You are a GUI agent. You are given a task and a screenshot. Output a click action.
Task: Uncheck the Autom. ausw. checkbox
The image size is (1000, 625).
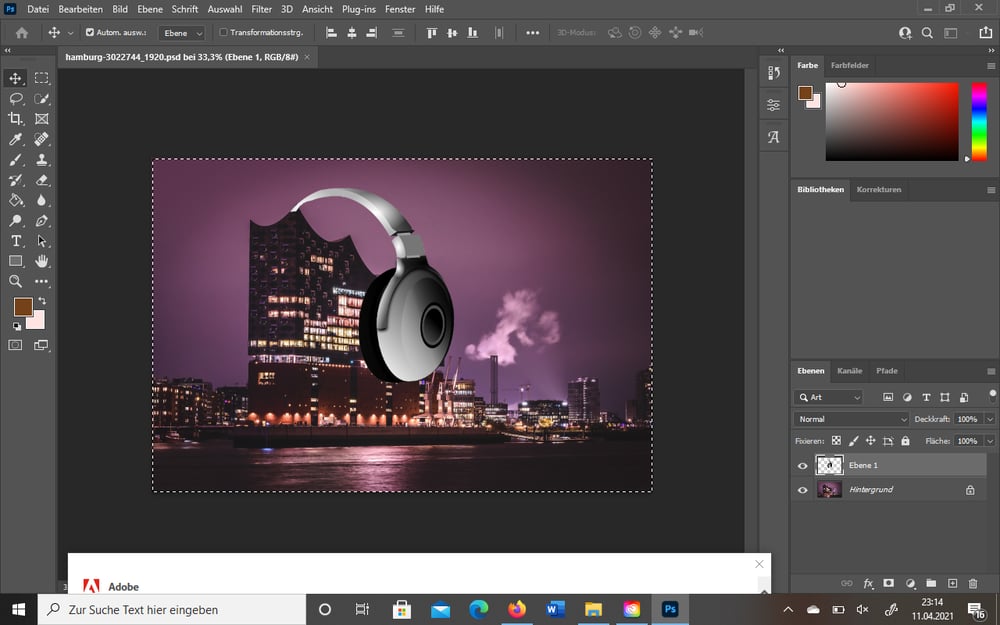(90, 33)
